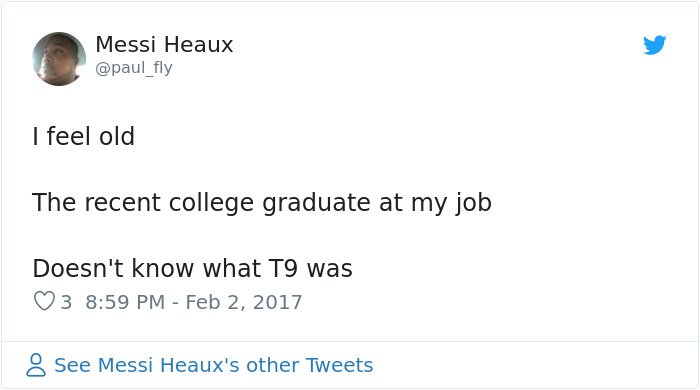Click the word 'Heaux's' in the footer link
Image resolution: width=700 pixels, height=390 pixels.
(x=200, y=365)
